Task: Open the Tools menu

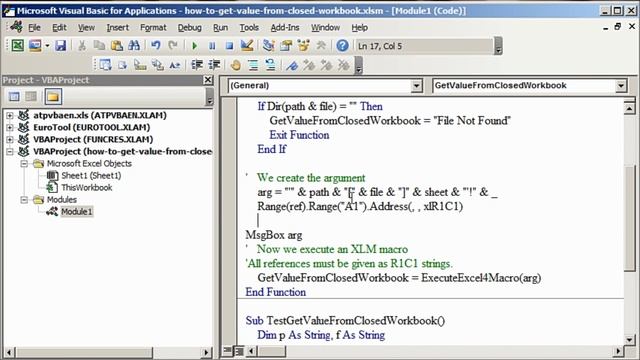Action: click(x=249, y=27)
